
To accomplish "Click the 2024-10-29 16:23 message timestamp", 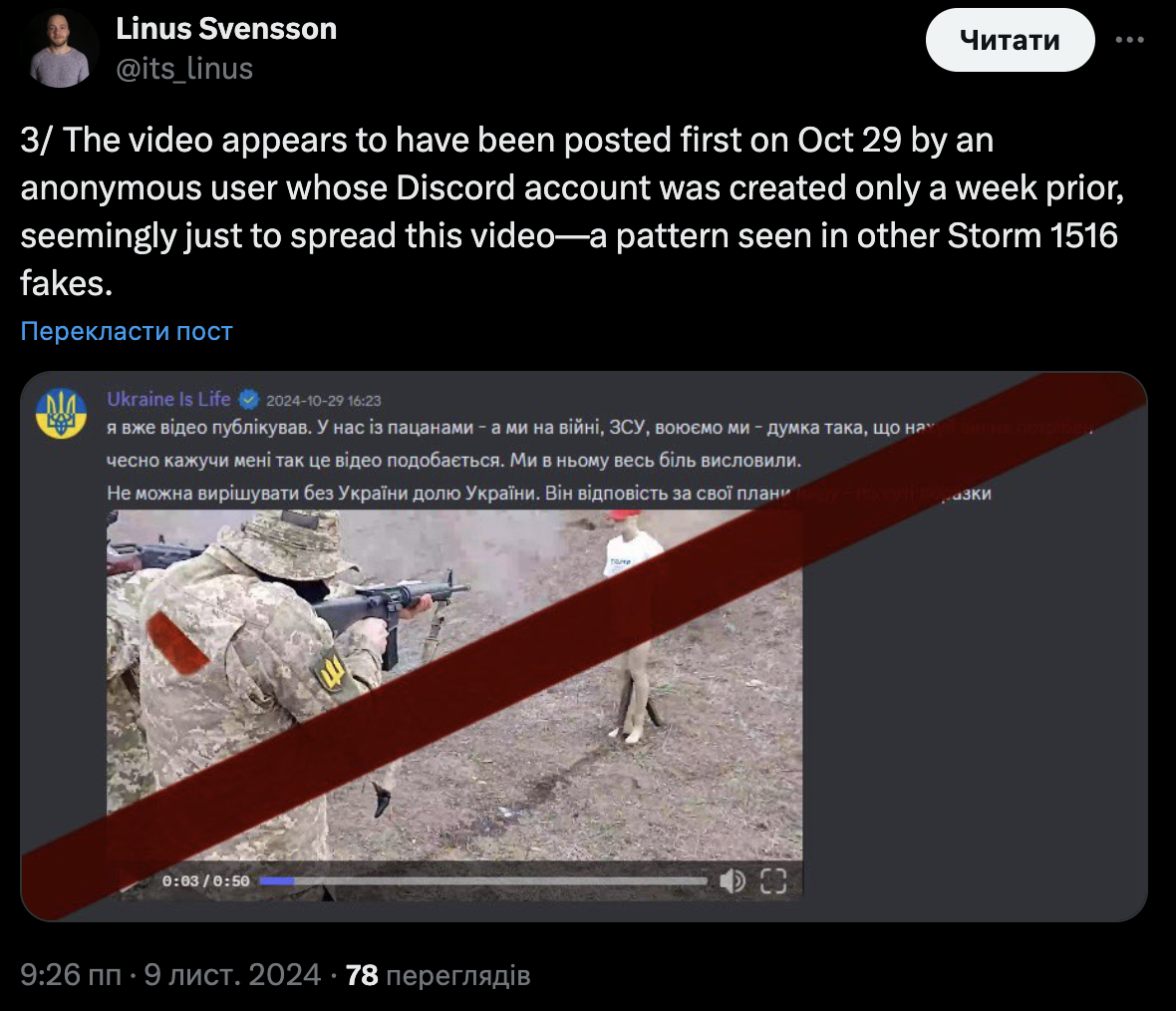I will tap(324, 401).
